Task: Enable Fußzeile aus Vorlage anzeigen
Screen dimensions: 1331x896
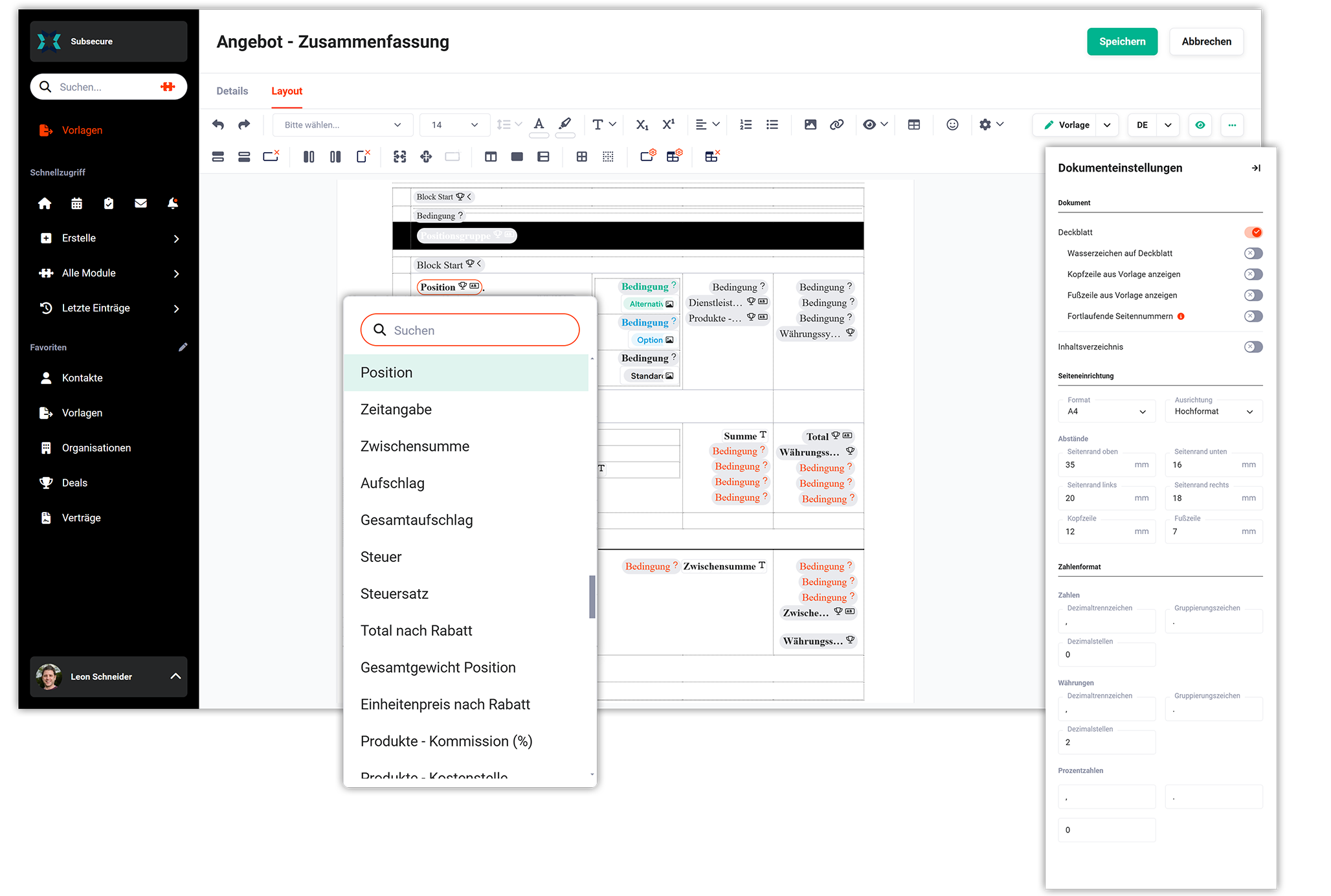Action: (1253, 295)
